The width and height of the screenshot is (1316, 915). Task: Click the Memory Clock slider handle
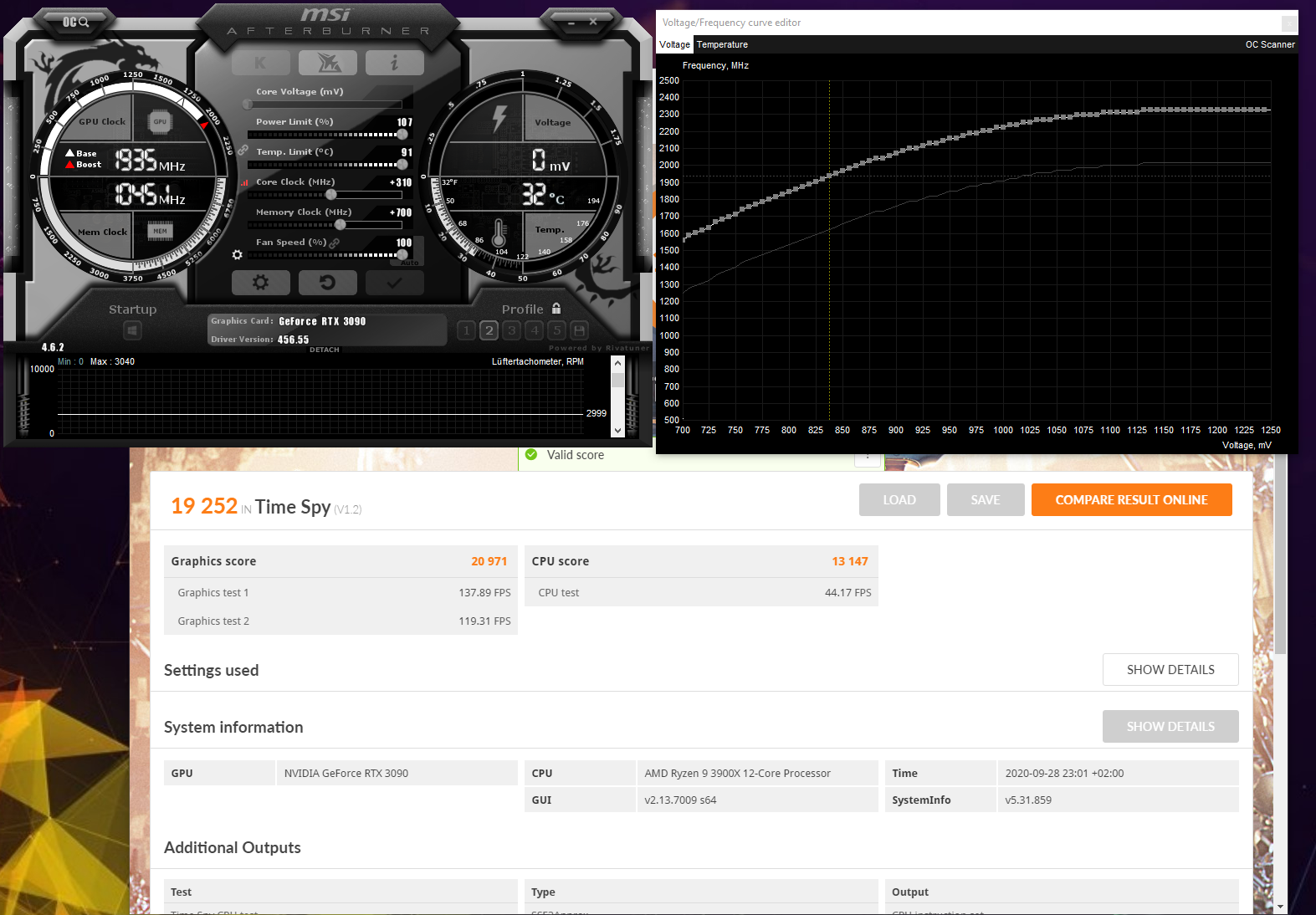341,225
